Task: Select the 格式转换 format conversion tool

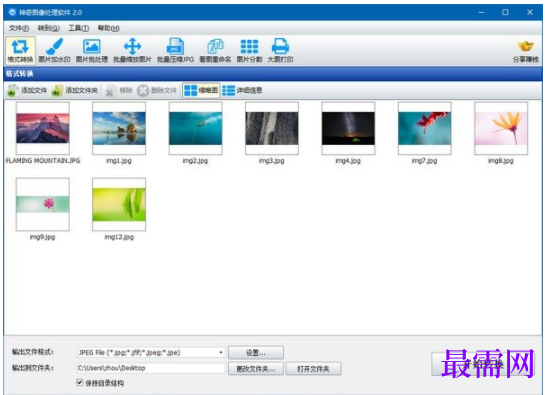Action: (20, 51)
